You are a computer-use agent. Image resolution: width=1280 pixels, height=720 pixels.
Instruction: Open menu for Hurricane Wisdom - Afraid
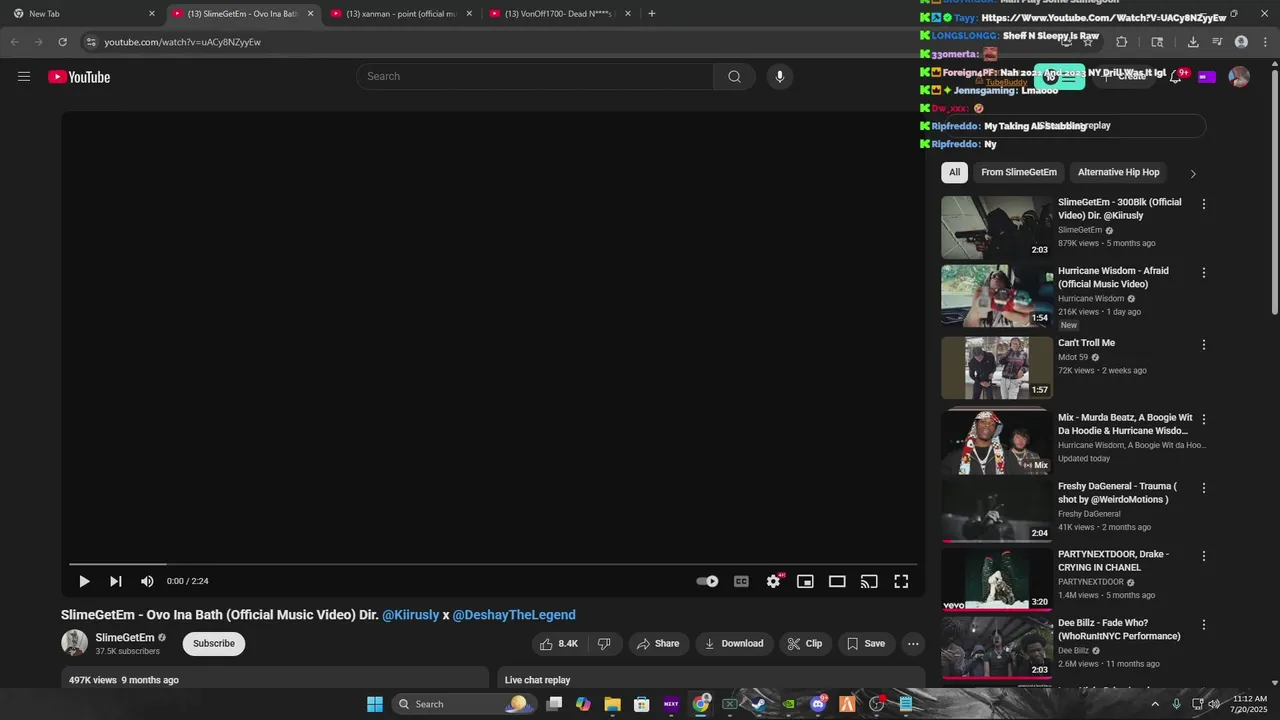pos(1204,272)
